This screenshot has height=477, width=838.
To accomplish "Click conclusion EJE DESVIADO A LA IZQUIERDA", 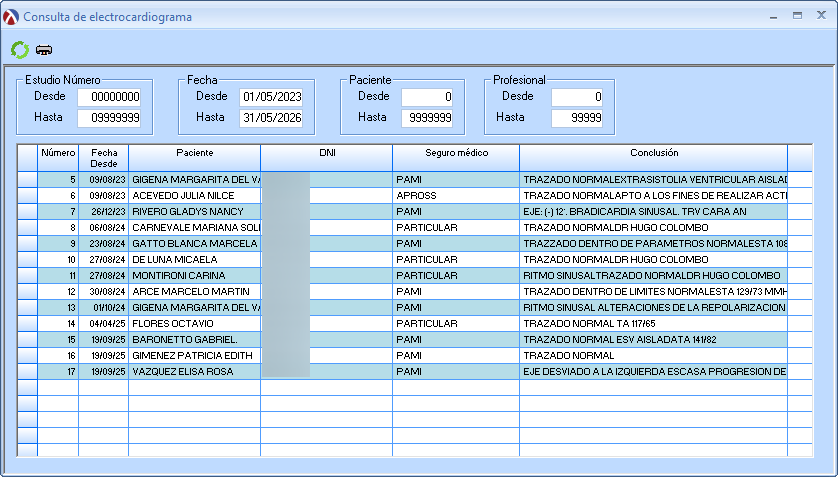I will [x=655, y=372].
